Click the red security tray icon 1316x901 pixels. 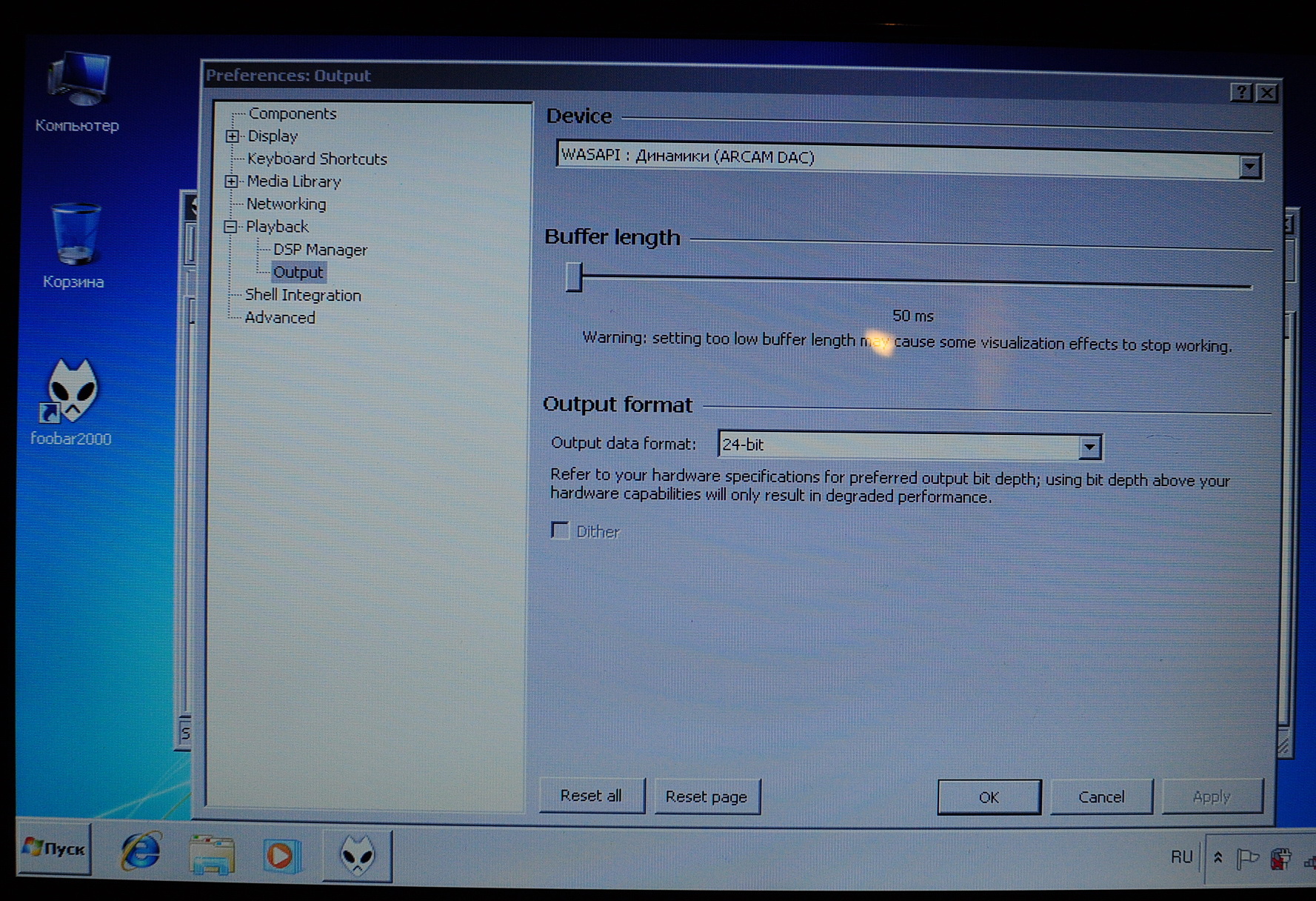pos(1280,860)
